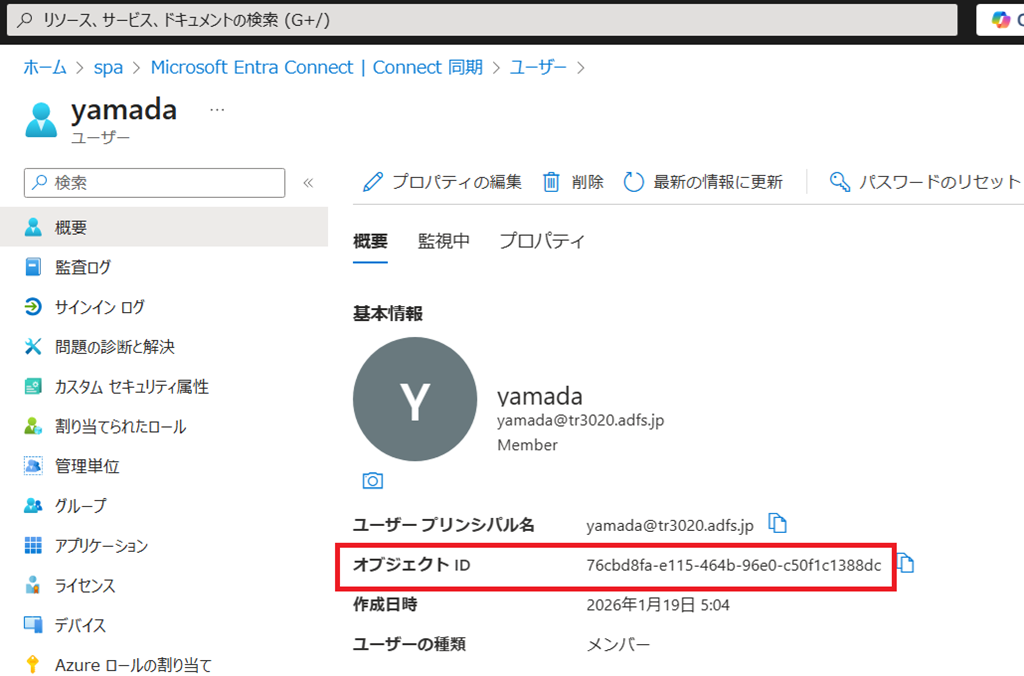
Task: Click the camera icon under the avatar
Action: 373,481
